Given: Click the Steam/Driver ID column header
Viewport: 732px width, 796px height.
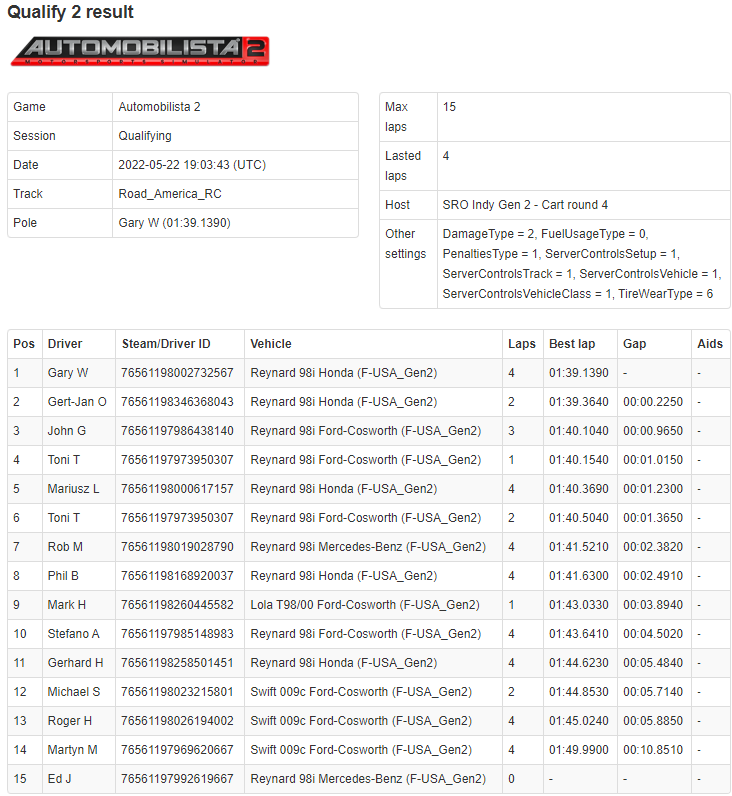Looking at the screenshot, I should 166,344.
